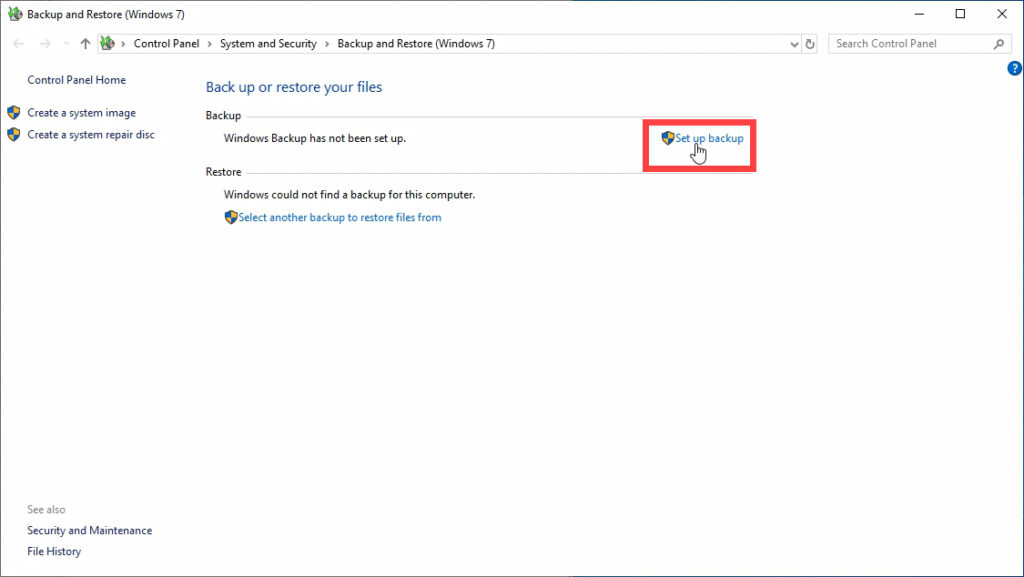Click 'Windows Backup has not been set up.' text
This screenshot has height=577, width=1024.
coord(315,138)
